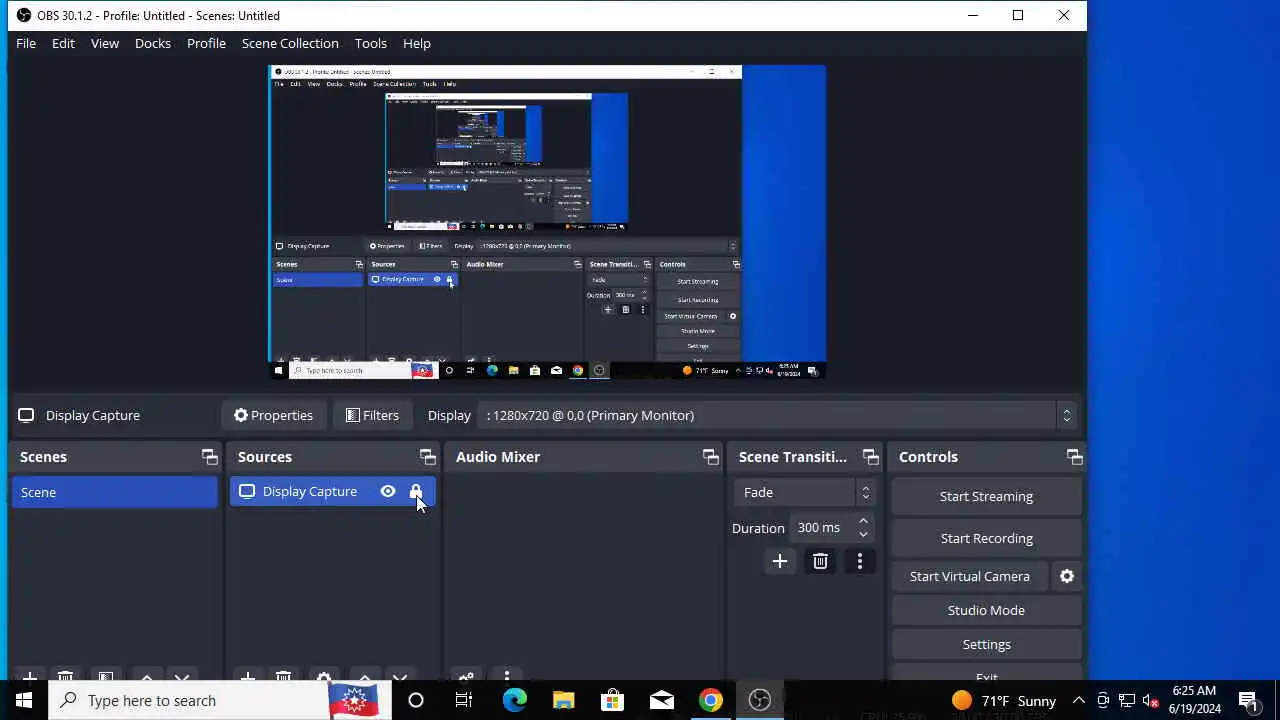Click the muted volume tray icon
The height and width of the screenshot is (720, 1280).
point(1150,700)
